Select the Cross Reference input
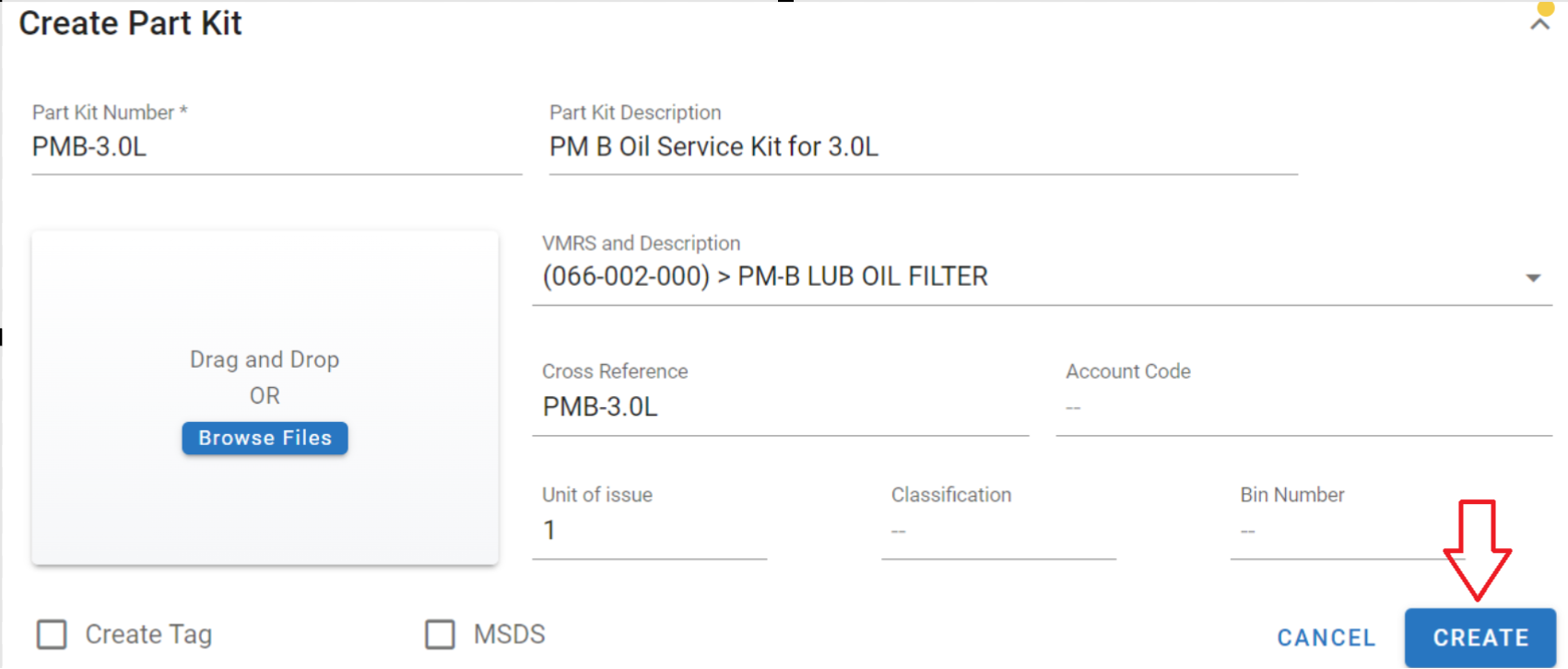Image resolution: width=1568 pixels, height=669 pixels. (779, 407)
